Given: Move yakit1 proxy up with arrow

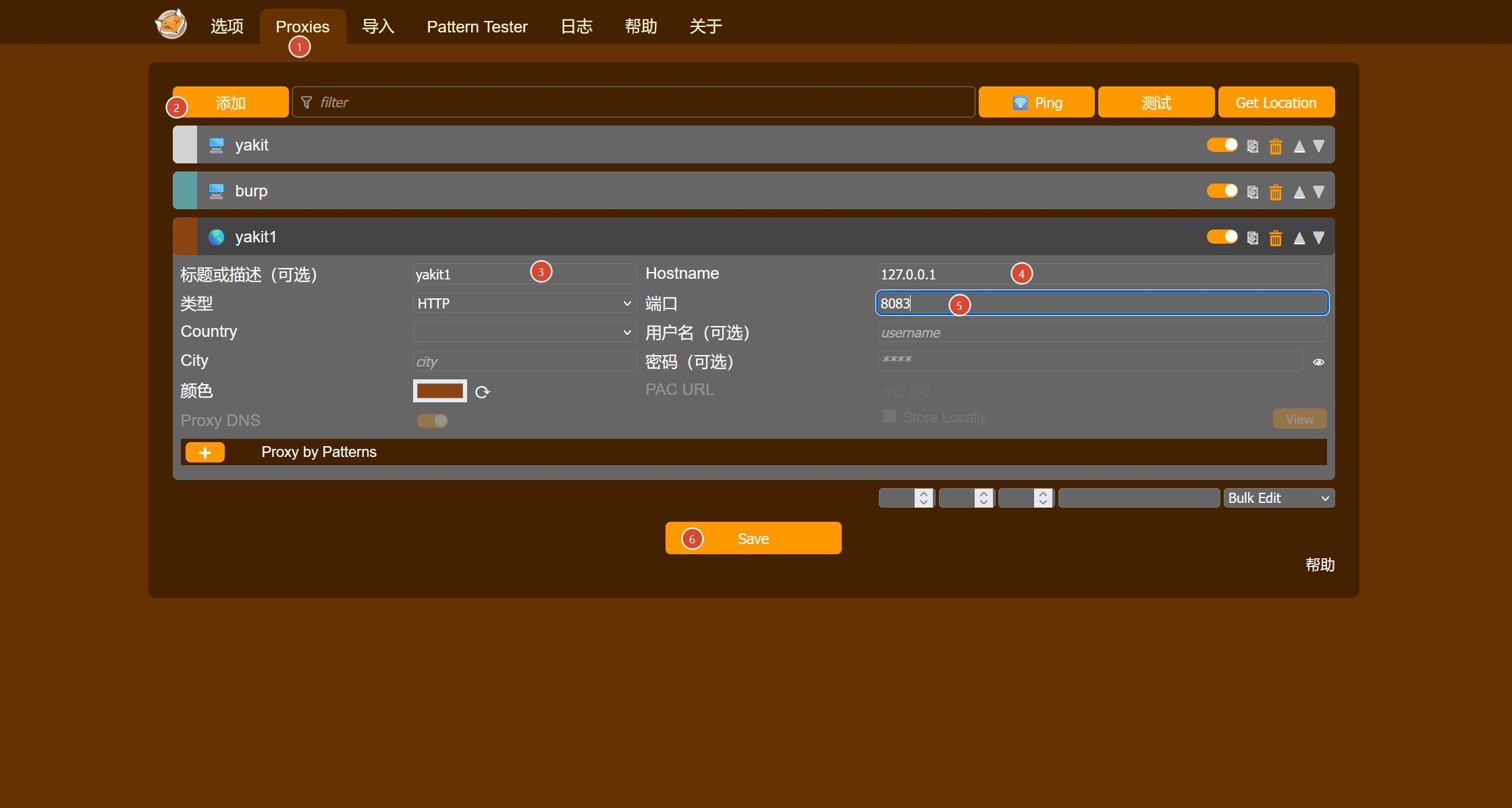Looking at the screenshot, I should coord(1299,238).
